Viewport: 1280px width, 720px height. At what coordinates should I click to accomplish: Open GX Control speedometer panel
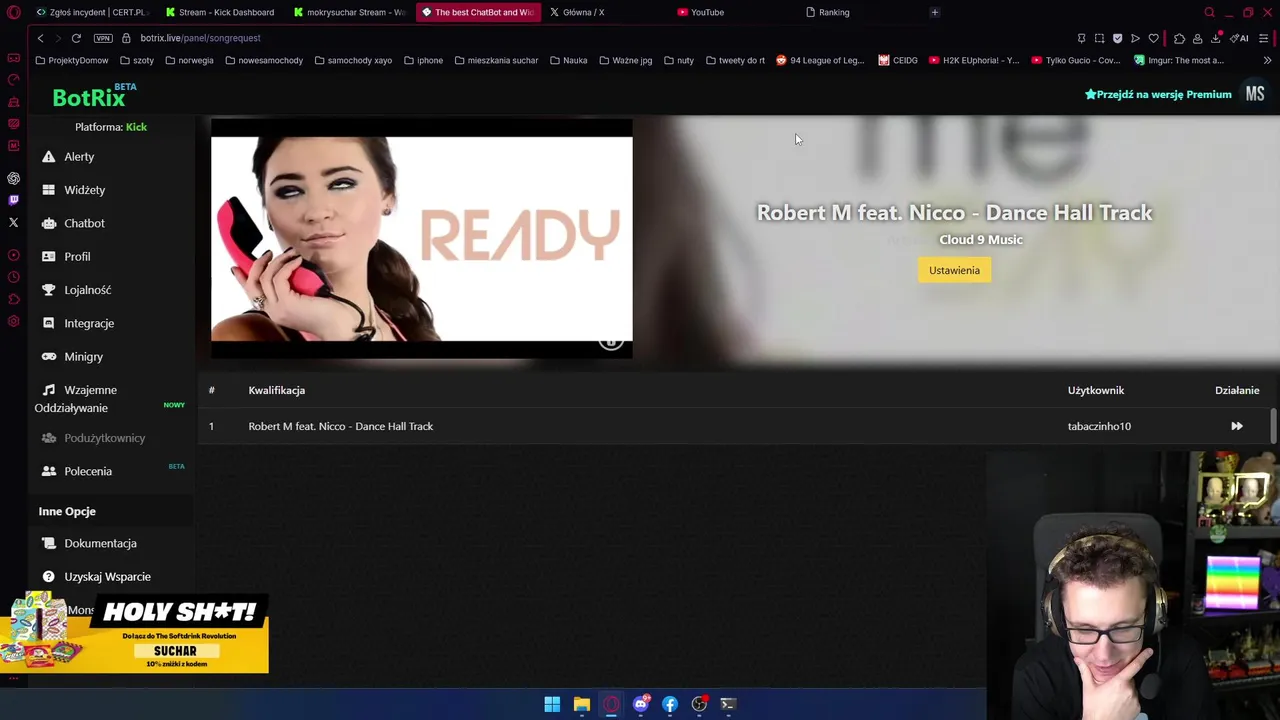(14, 79)
